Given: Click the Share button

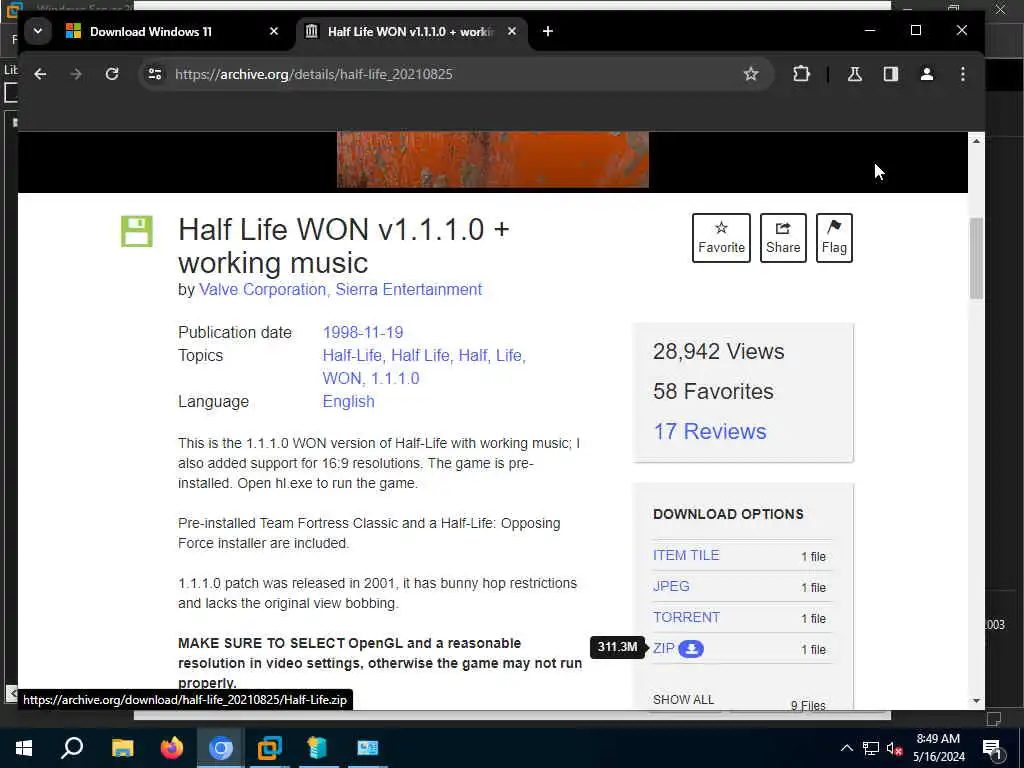Looking at the screenshot, I should [x=783, y=238].
